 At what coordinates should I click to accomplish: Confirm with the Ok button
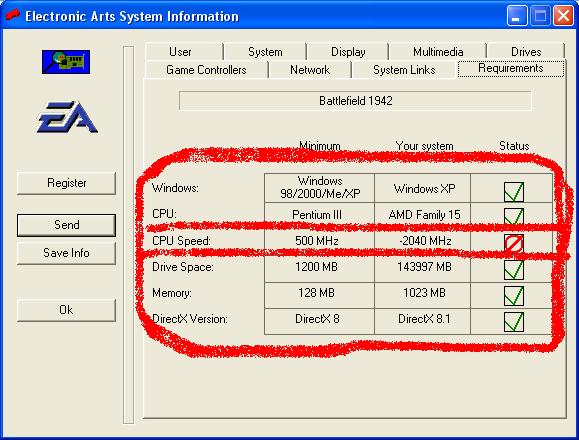[66, 310]
